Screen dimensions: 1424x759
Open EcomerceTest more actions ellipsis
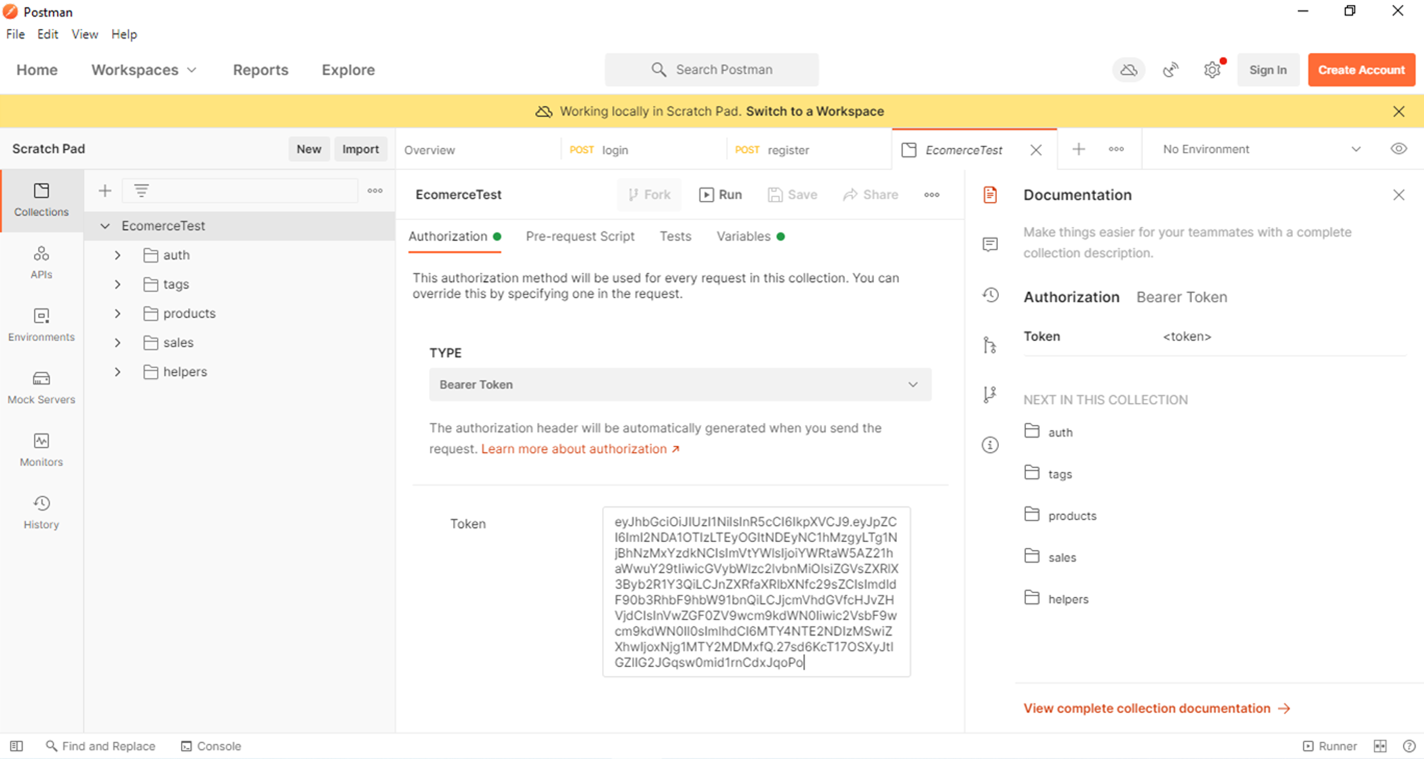[932, 195]
